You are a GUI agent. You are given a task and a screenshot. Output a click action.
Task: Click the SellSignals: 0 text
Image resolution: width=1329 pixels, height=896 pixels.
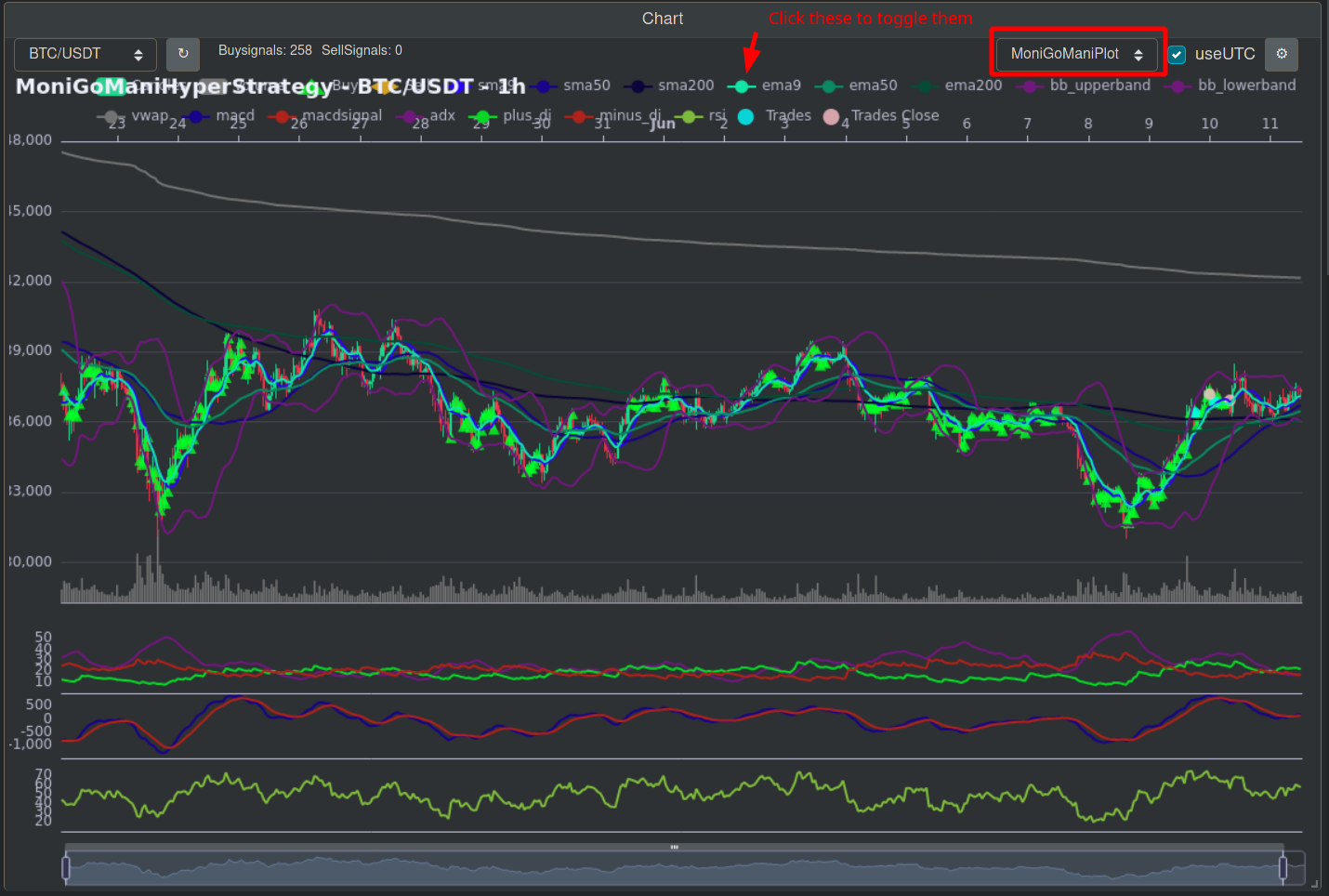click(362, 50)
